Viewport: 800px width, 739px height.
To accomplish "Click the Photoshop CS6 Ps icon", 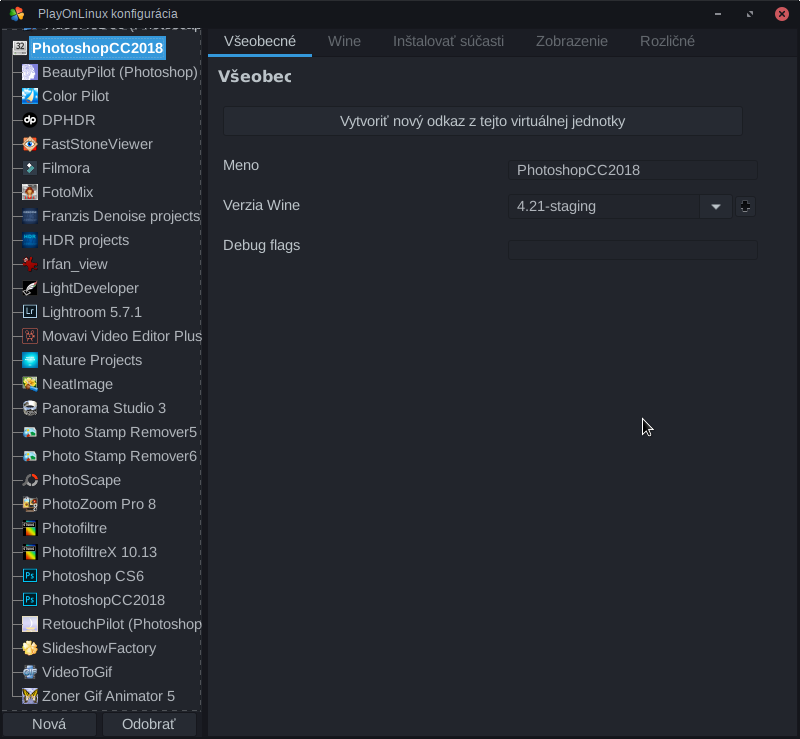I will coord(30,576).
